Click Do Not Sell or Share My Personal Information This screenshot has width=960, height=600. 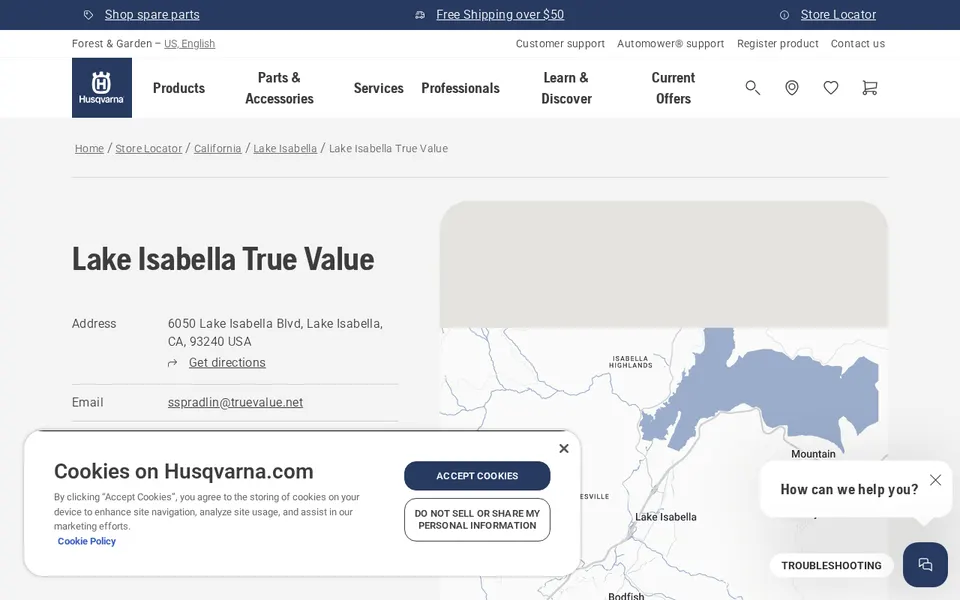tap(477, 520)
